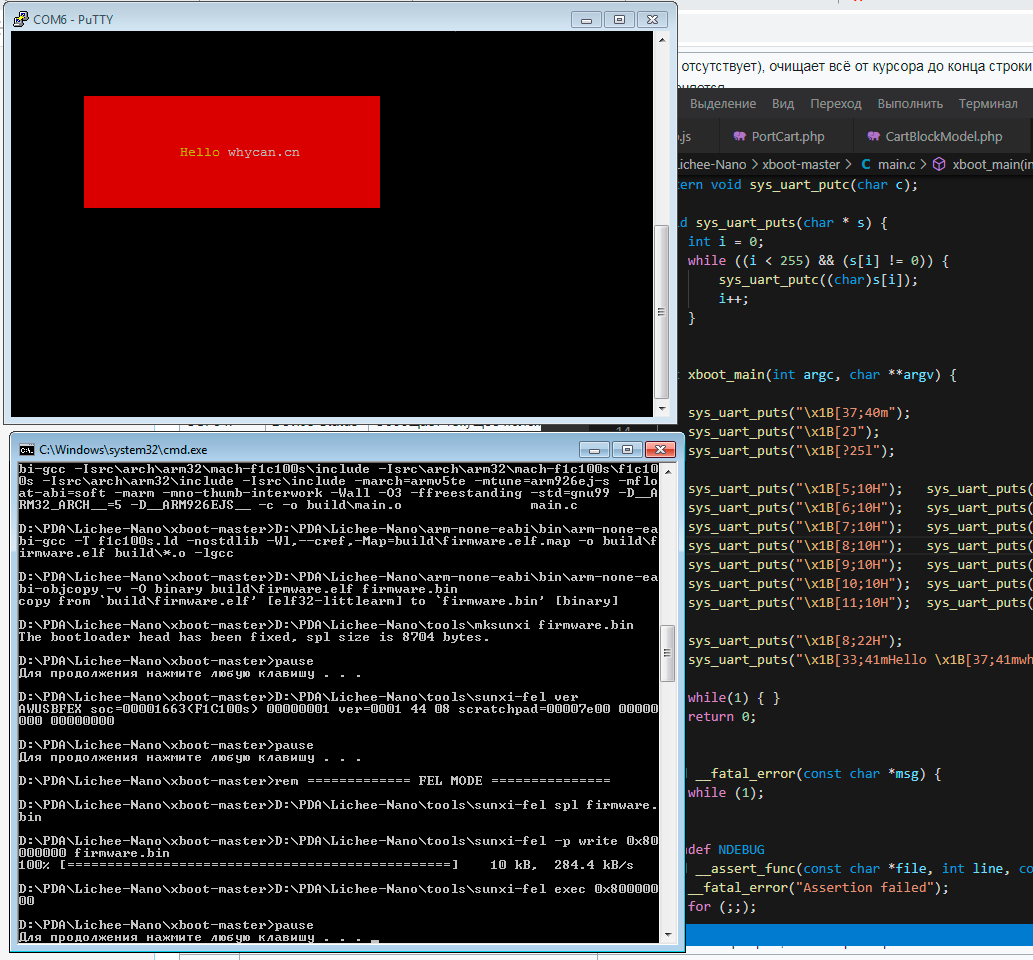1033x960 pixels.
Task: Open the Переход menu in editor
Action: 835,103
